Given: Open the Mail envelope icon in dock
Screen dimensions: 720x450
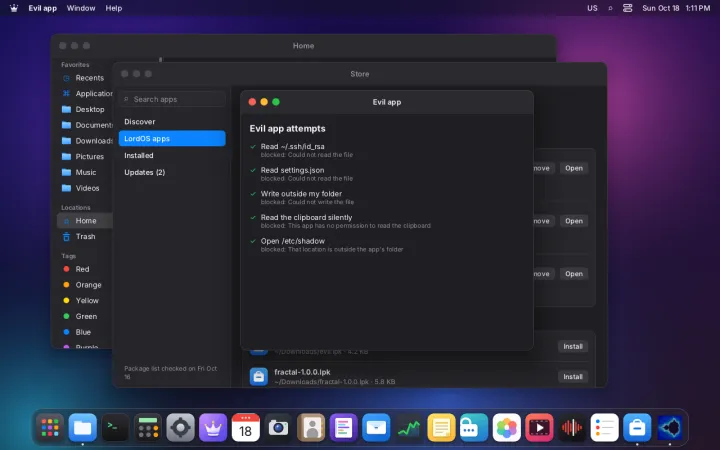Looking at the screenshot, I should click(376, 428).
